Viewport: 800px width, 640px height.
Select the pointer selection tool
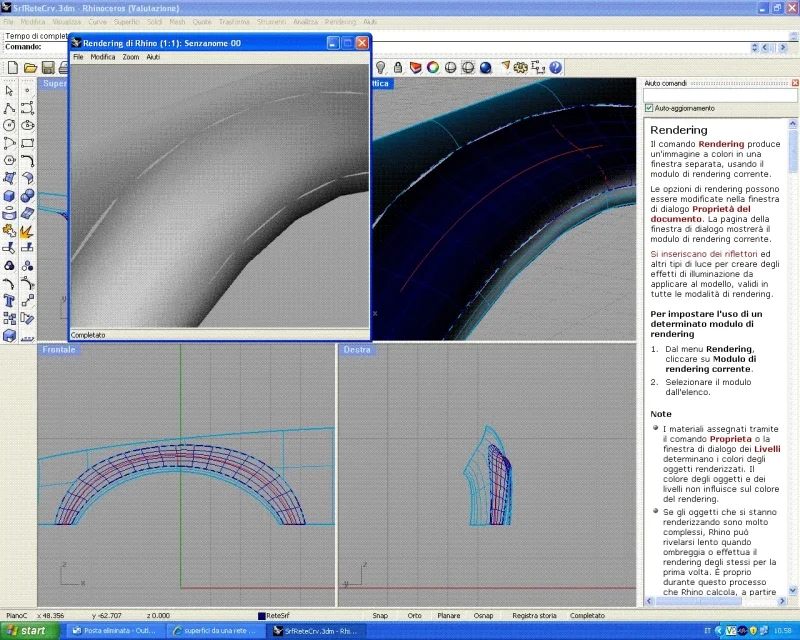tap(9, 91)
